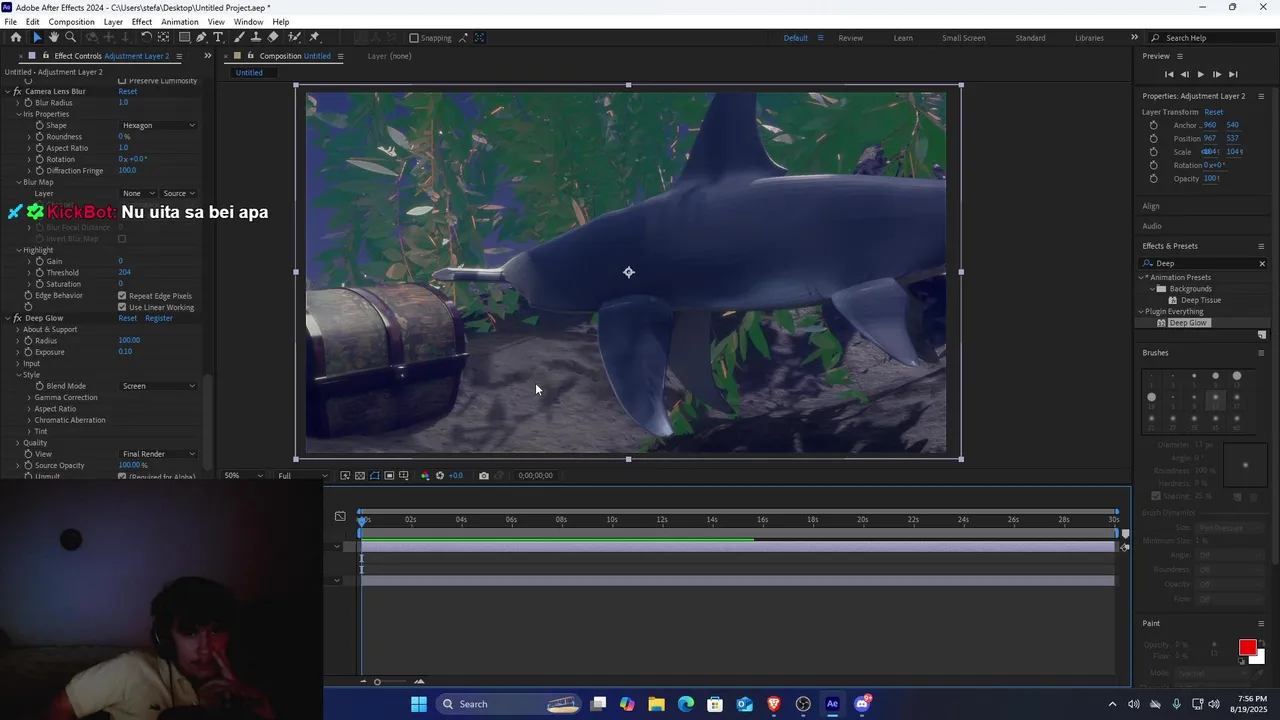Open the Composition menu
This screenshot has height=720, width=1280.
[x=71, y=22]
